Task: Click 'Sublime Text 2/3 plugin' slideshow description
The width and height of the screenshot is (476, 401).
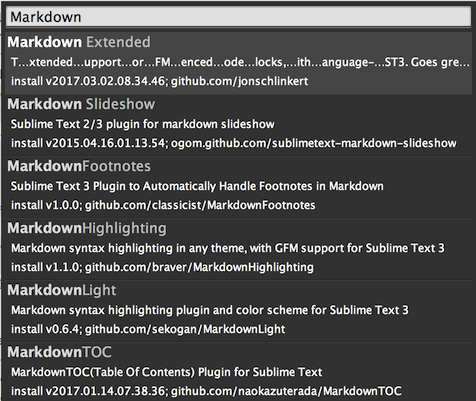Action: [143, 124]
